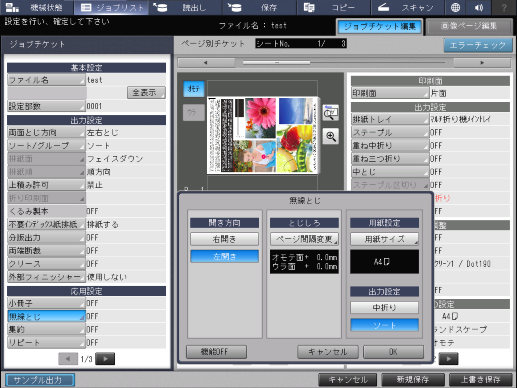Screen dimensions: 517x388
Task: Click the page preview thumbnail
Action: 263,135
